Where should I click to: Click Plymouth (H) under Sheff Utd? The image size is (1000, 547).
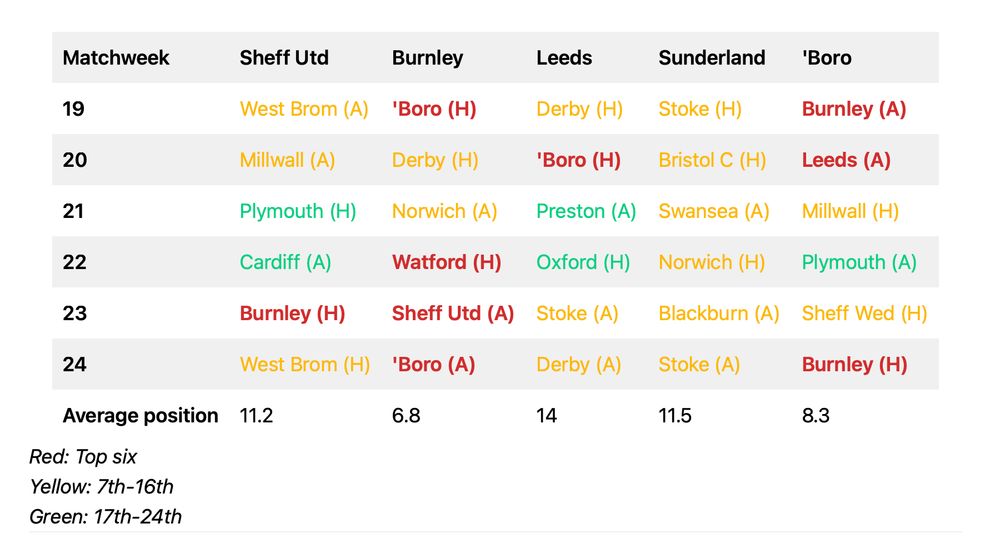[x=298, y=211]
